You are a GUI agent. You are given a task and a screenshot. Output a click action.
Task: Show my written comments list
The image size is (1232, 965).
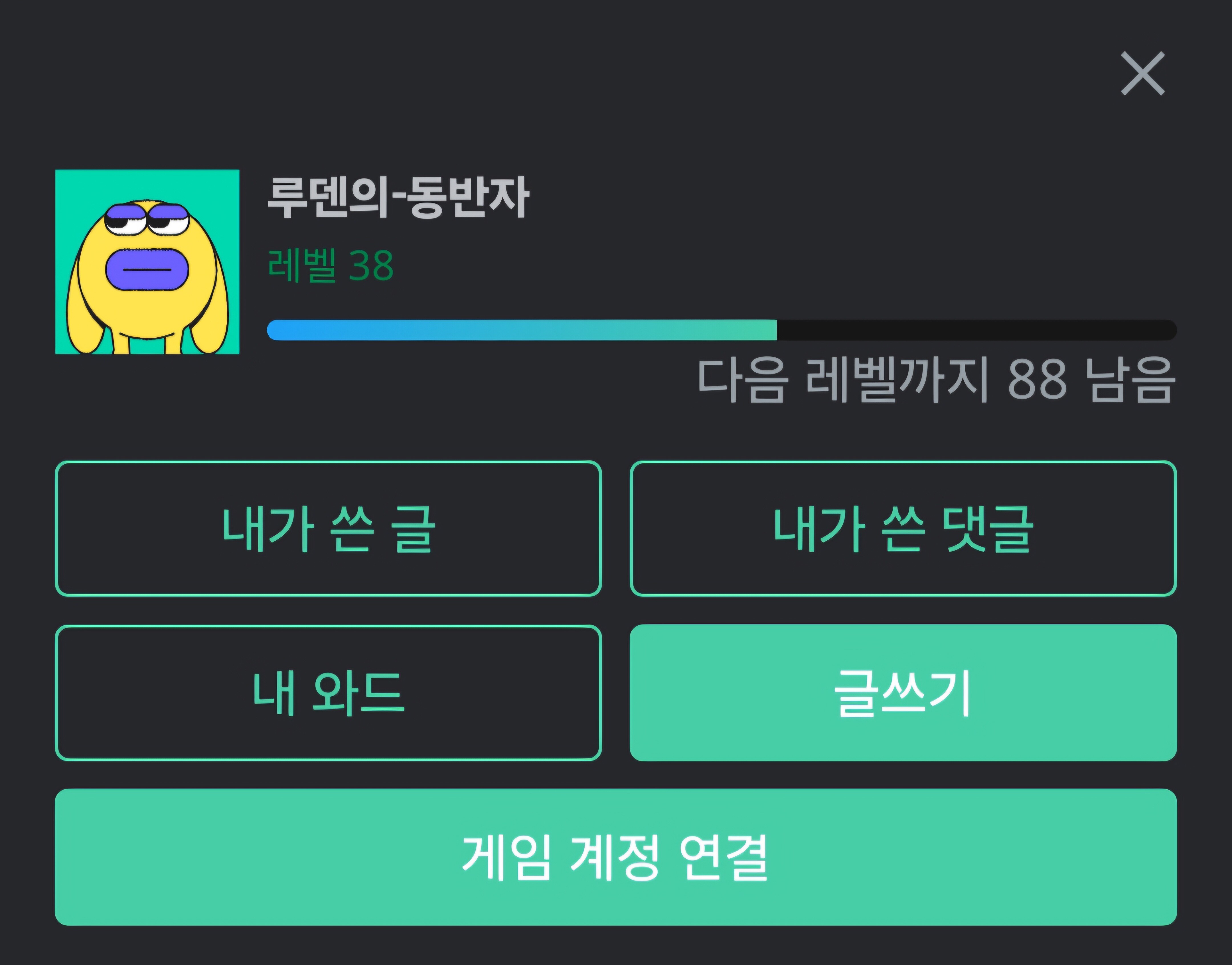tap(903, 529)
